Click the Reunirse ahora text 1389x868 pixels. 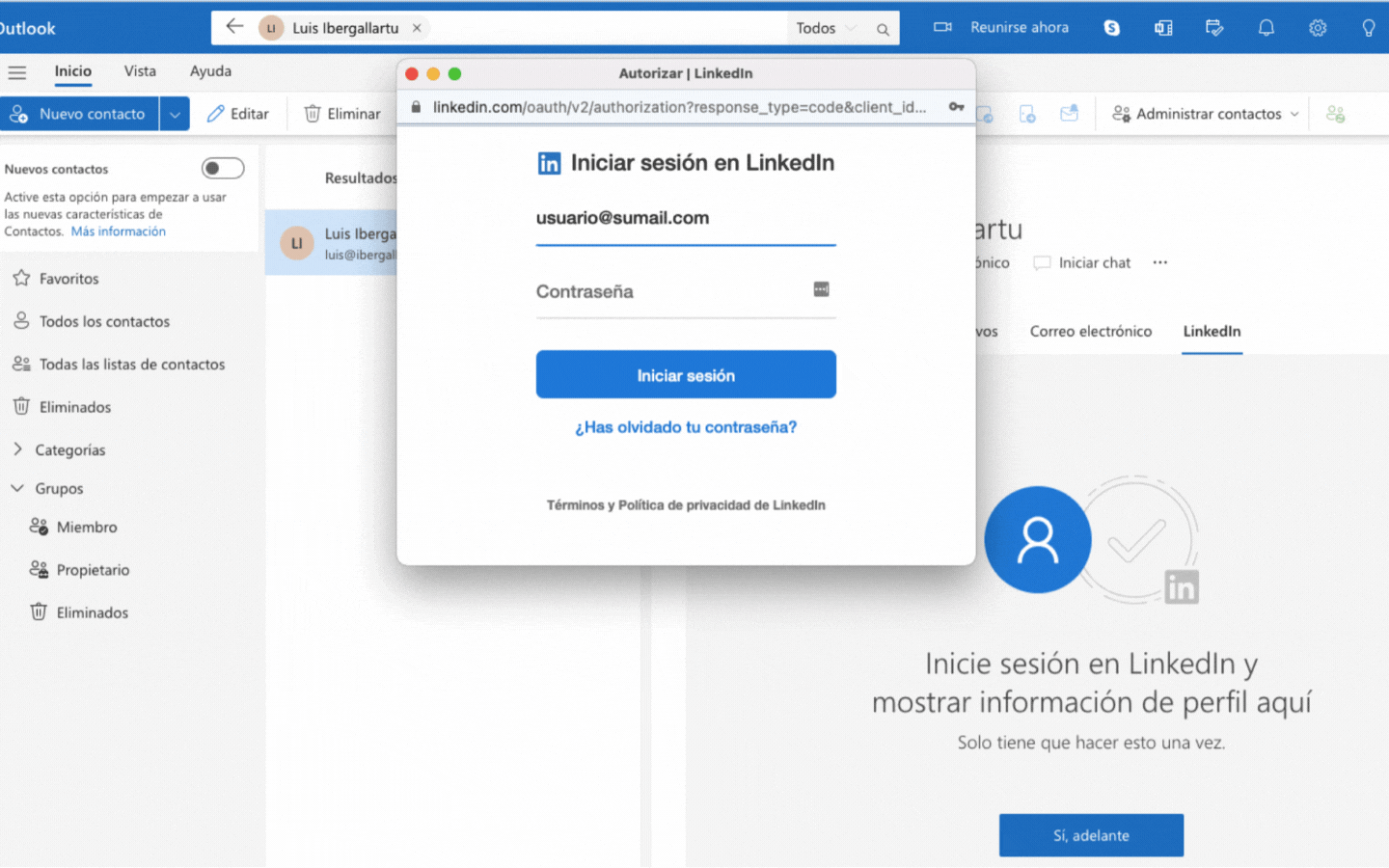pyautogui.click(x=1020, y=27)
